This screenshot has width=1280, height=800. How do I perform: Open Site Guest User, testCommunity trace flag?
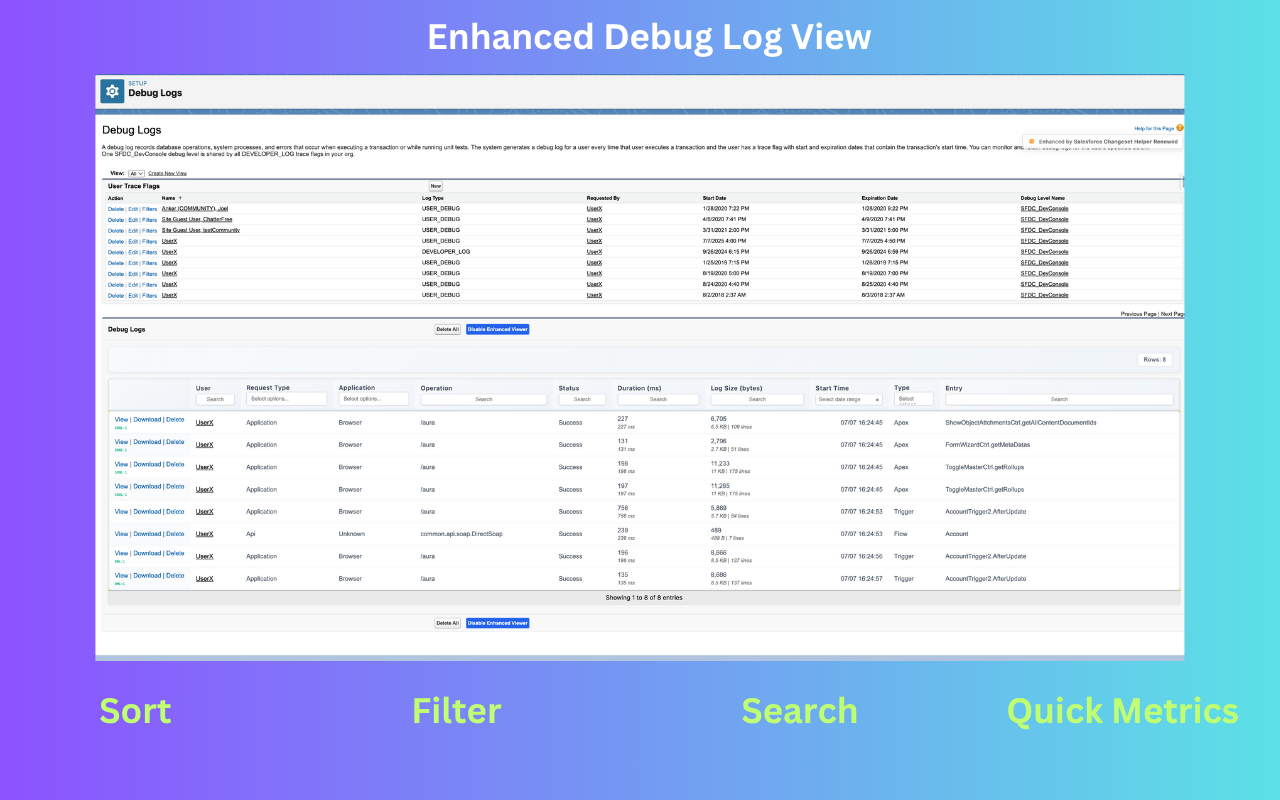[201, 230]
